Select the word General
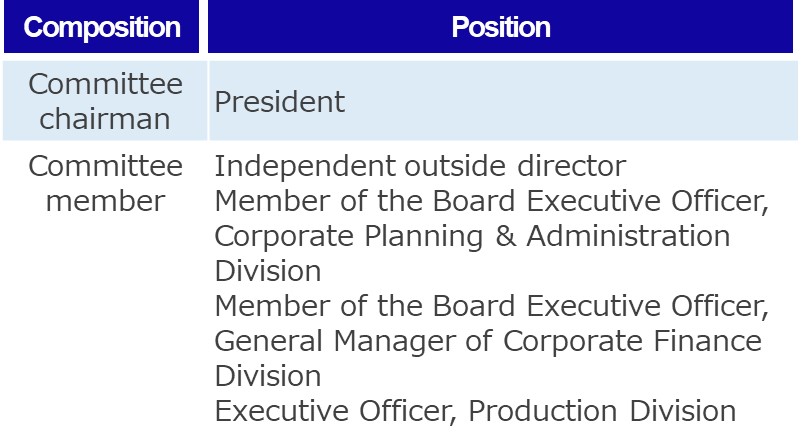This screenshot has height=445, width=802. point(270,341)
